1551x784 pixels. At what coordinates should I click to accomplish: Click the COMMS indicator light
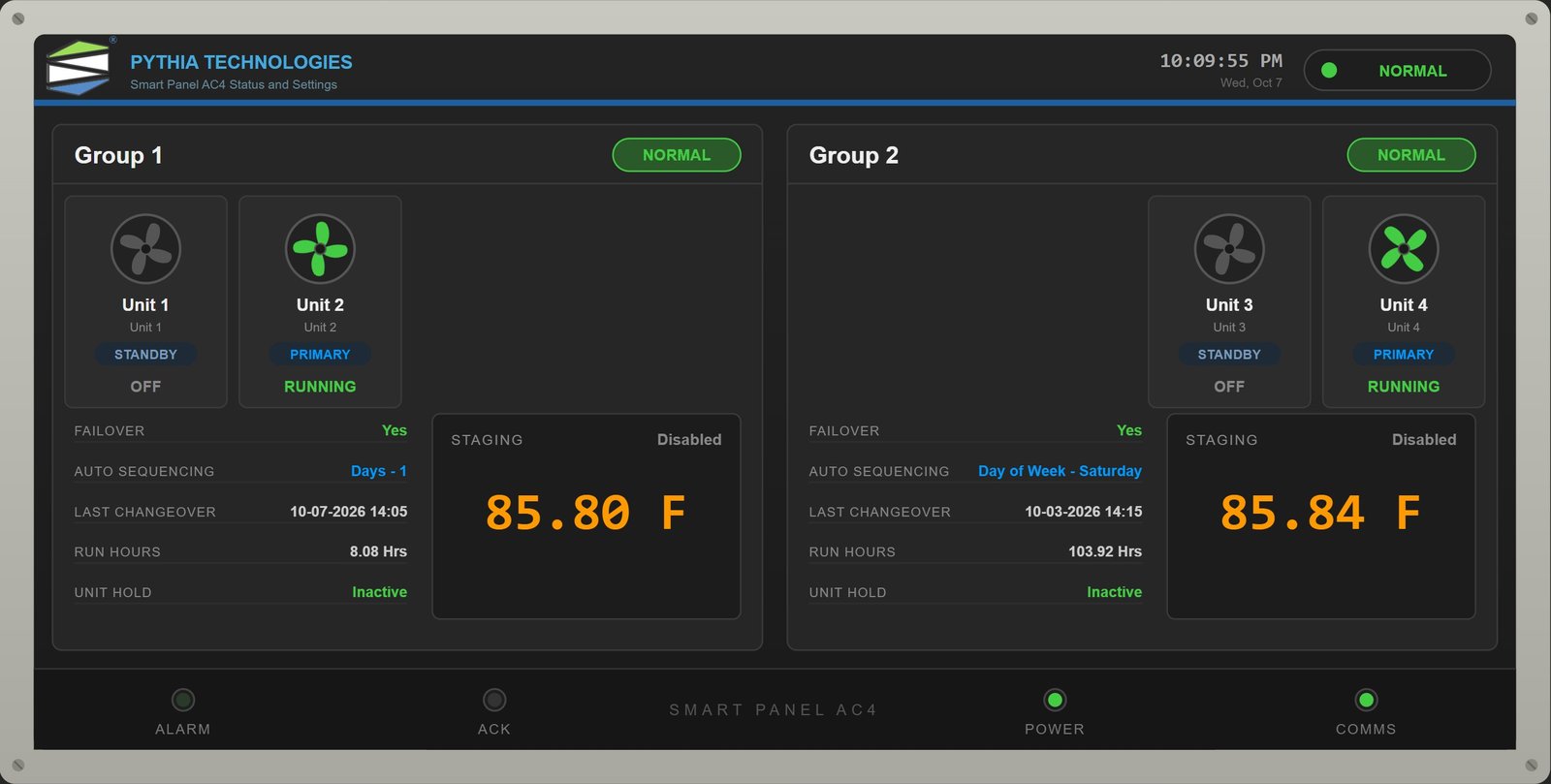[1366, 700]
